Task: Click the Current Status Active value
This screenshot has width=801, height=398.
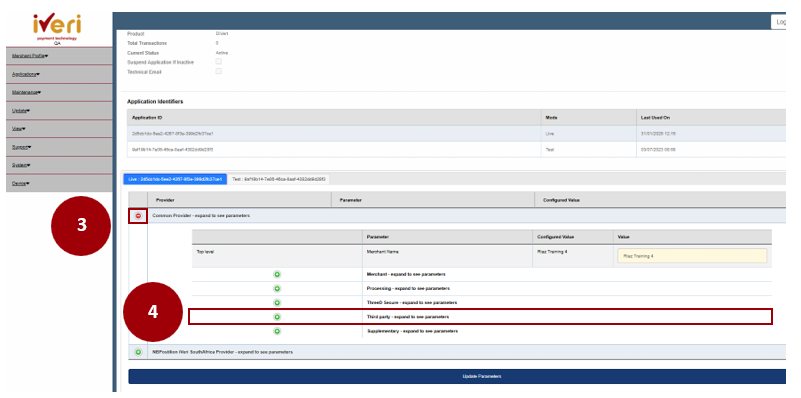Action: pyautogui.click(x=222, y=53)
